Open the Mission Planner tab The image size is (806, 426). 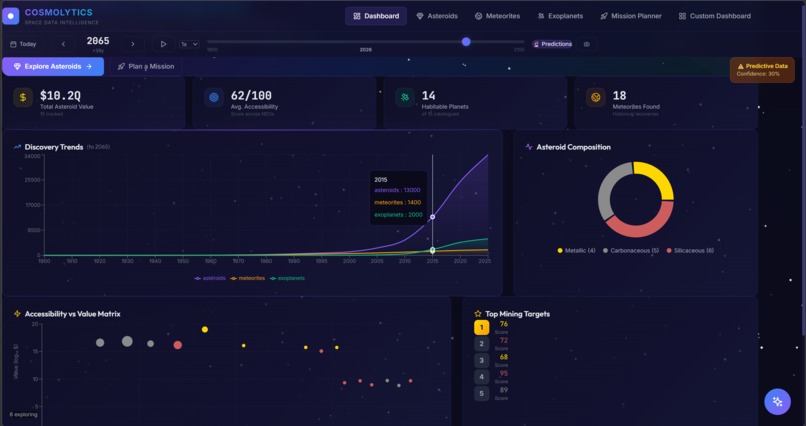click(x=631, y=16)
